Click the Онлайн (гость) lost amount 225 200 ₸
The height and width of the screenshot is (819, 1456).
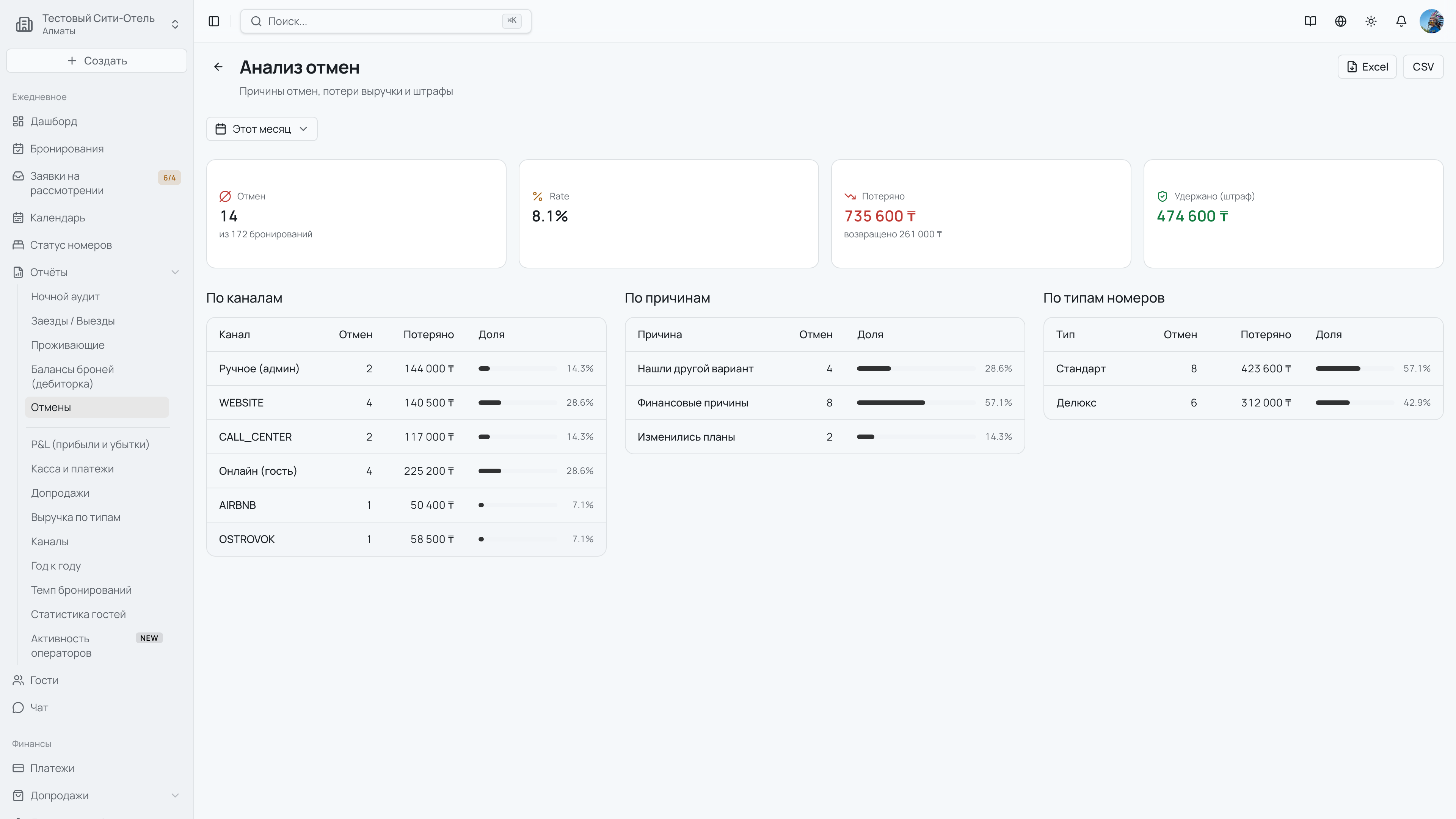tap(428, 471)
